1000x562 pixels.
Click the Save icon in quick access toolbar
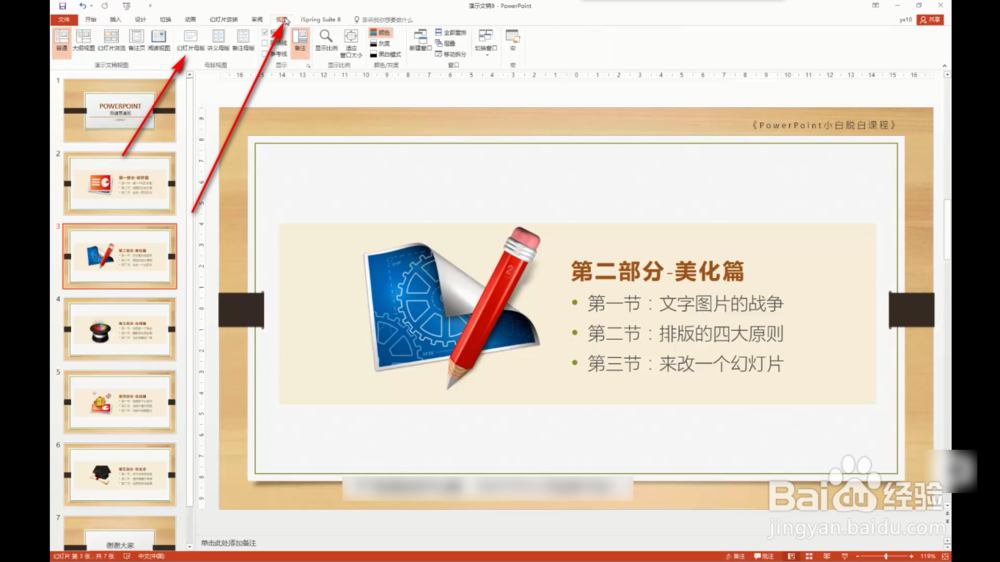click(x=62, y=6)
